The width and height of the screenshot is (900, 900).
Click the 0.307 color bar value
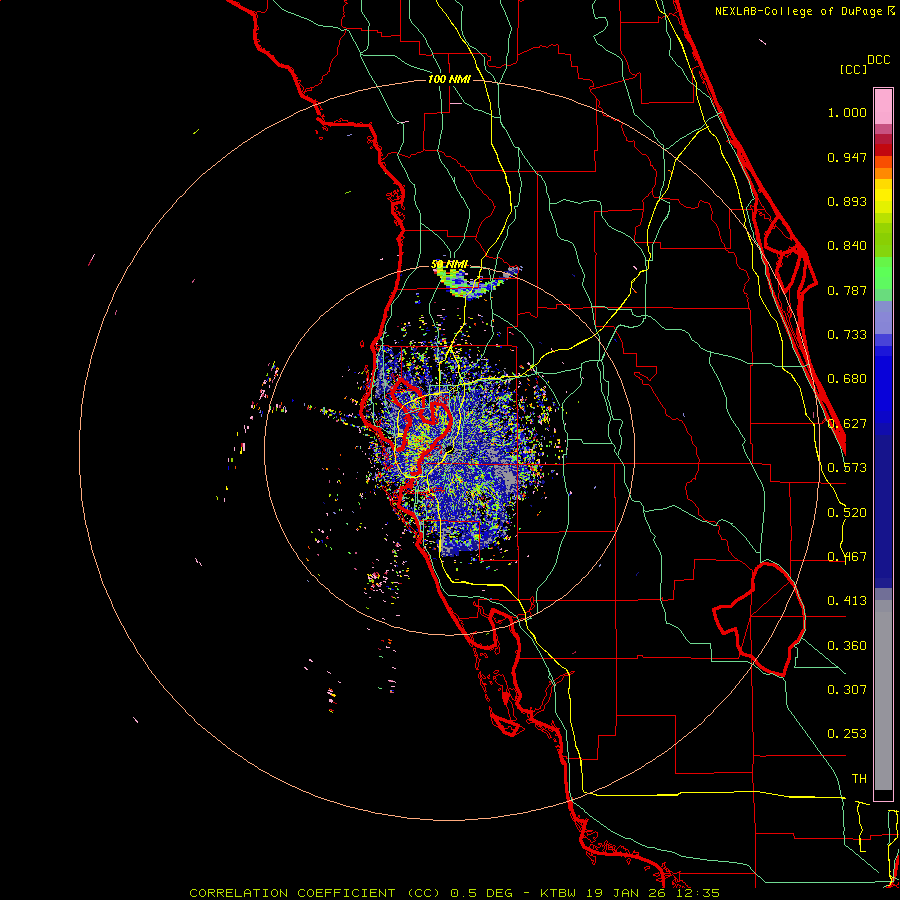847,690
